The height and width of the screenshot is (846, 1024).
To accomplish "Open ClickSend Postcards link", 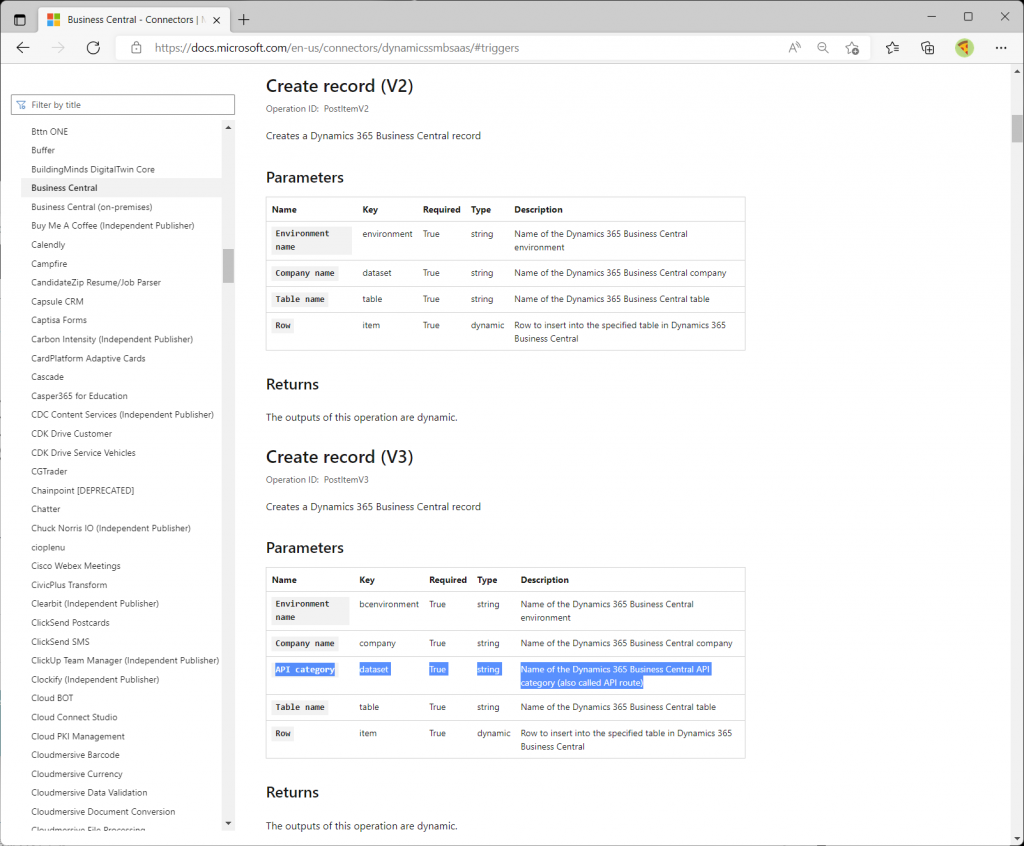I will point(71,623).
